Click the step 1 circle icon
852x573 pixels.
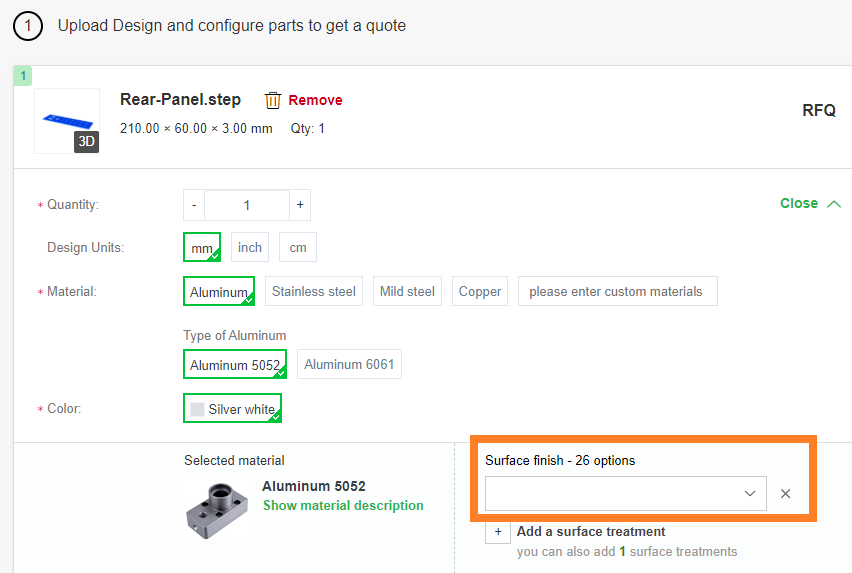28,26
